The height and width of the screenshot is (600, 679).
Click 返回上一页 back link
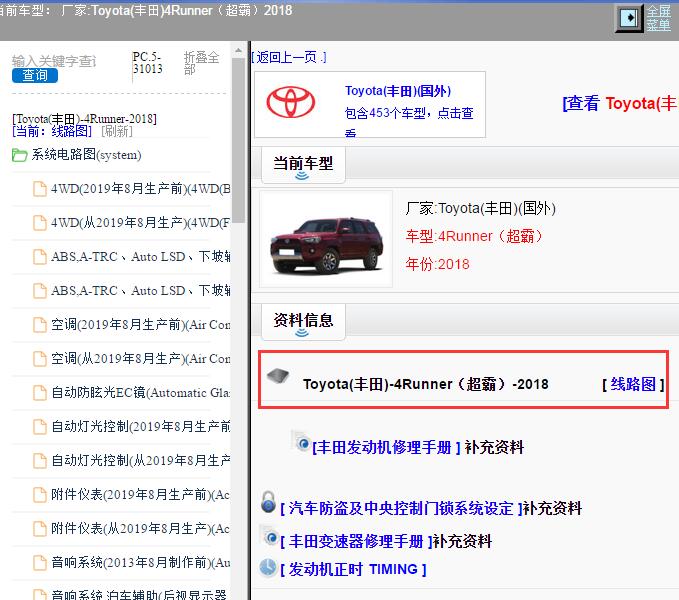tap(289, 57)
